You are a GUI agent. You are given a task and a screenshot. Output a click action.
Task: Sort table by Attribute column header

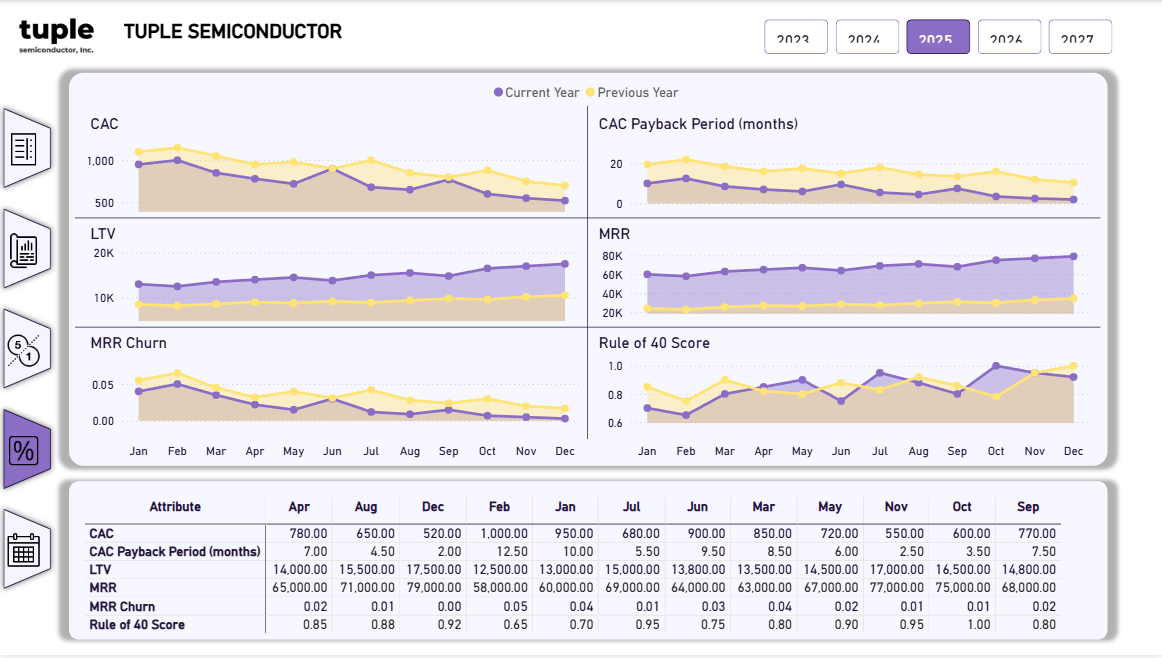(x=175, y=507)
